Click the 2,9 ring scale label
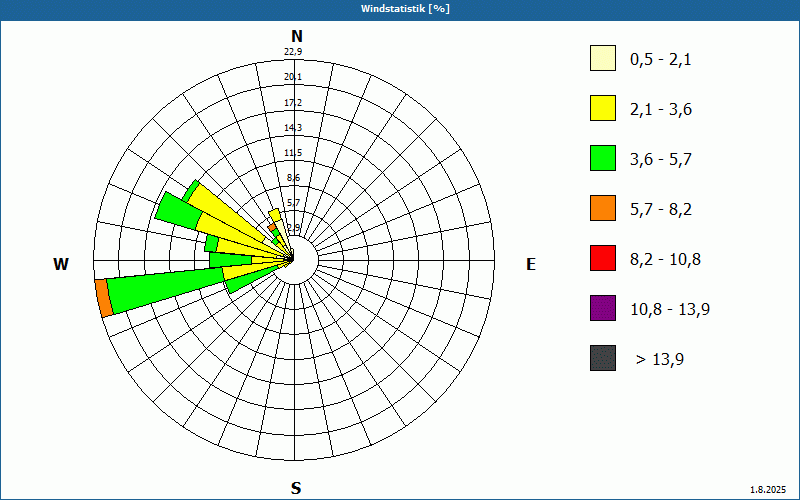Screen dimensions: 800x500 tap(294, 227)
